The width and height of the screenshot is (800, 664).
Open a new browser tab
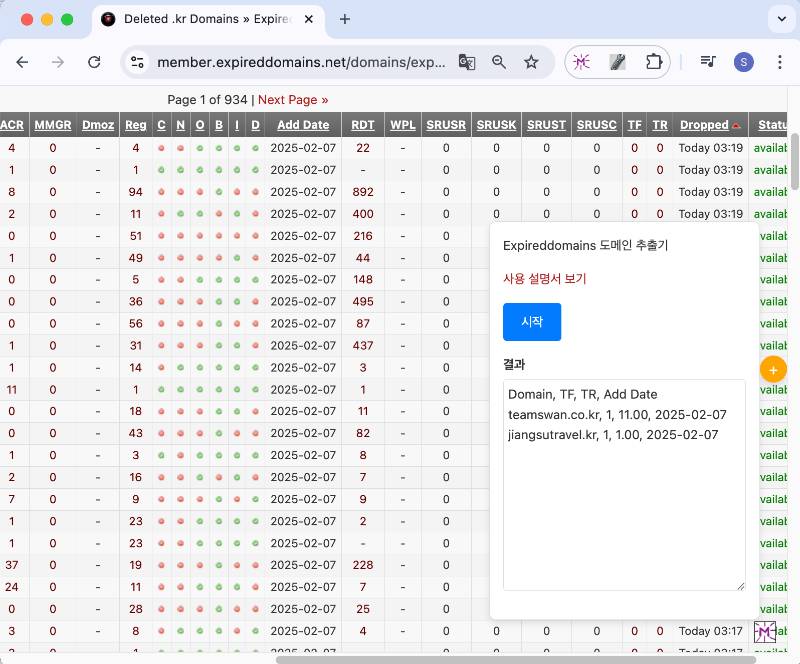[345, 19]
